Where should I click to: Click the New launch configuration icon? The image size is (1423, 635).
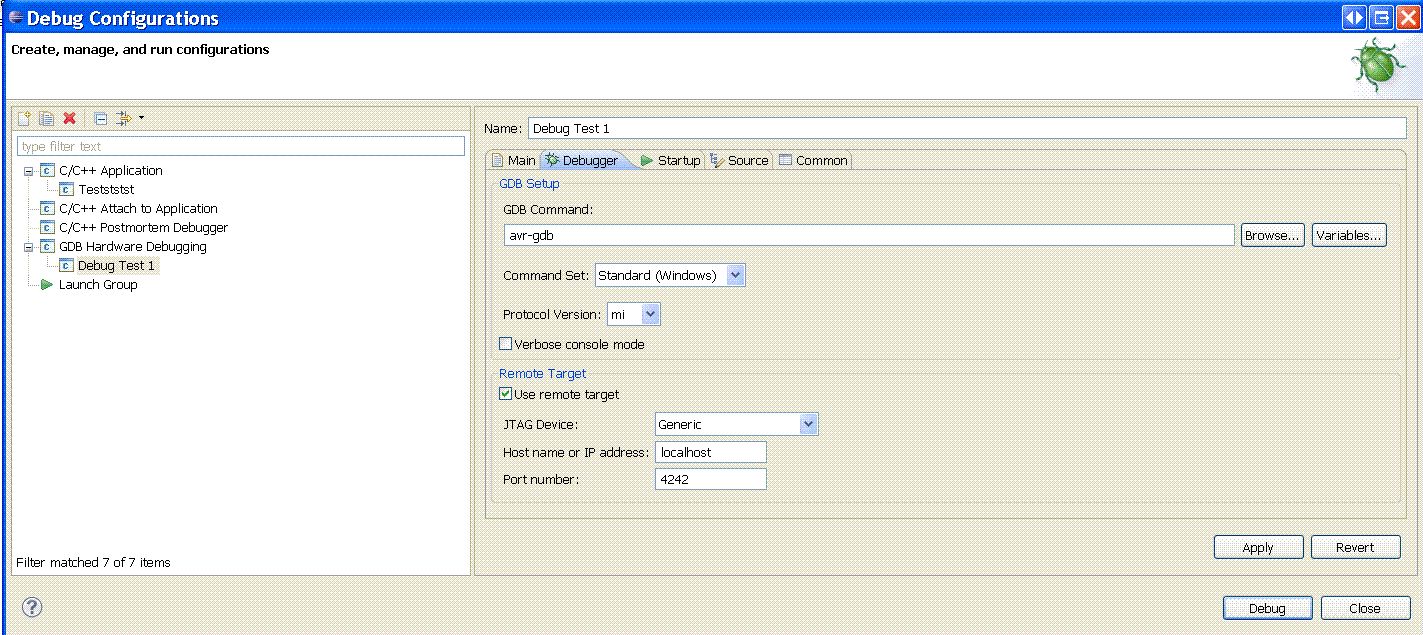click(25, 118)
